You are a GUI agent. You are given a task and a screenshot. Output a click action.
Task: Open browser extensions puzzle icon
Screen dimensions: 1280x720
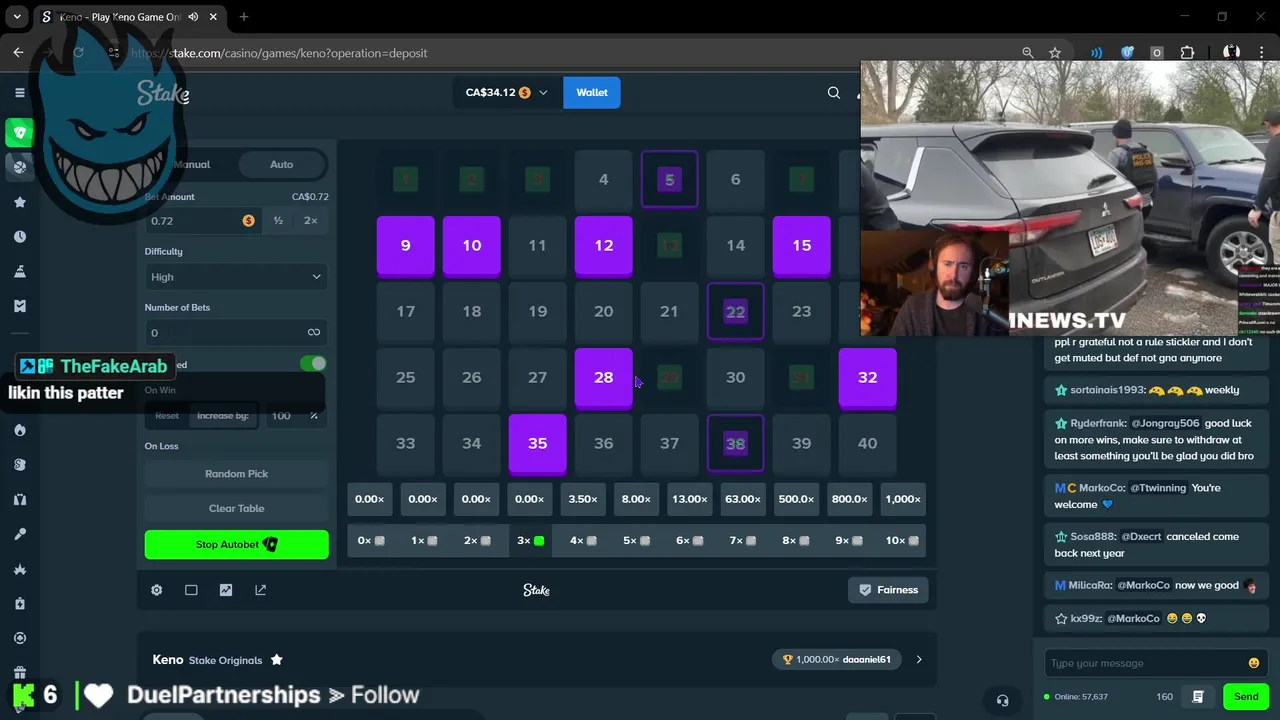[1188, 53]
